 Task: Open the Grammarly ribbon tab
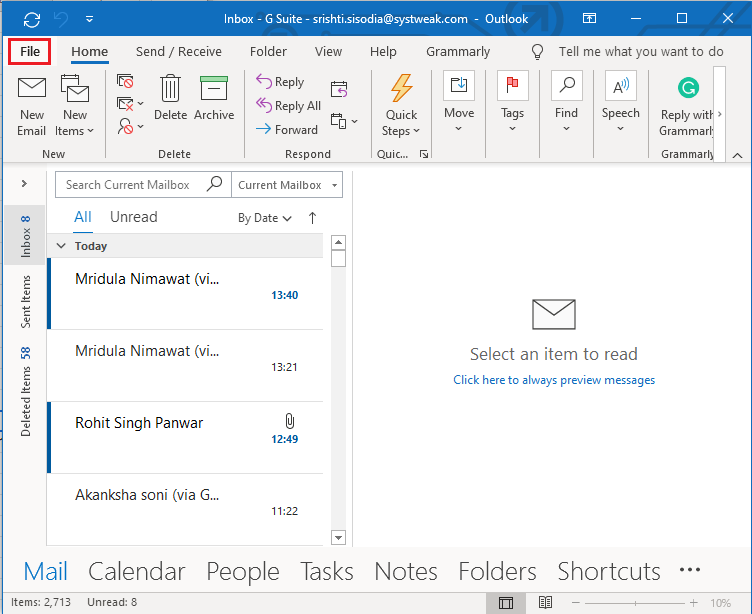(458, 51)
